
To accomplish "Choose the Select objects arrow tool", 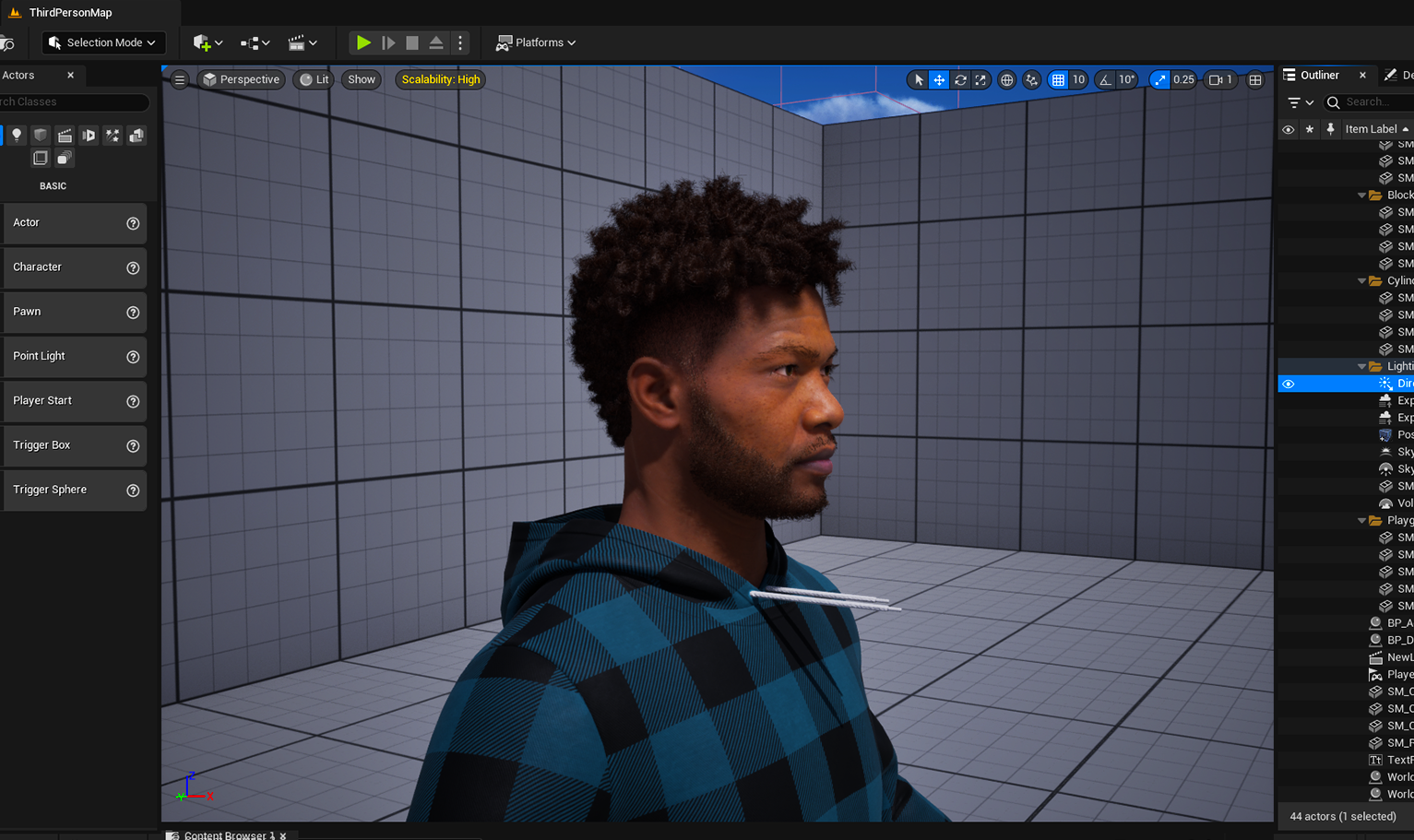I will (x=919, y=80).
